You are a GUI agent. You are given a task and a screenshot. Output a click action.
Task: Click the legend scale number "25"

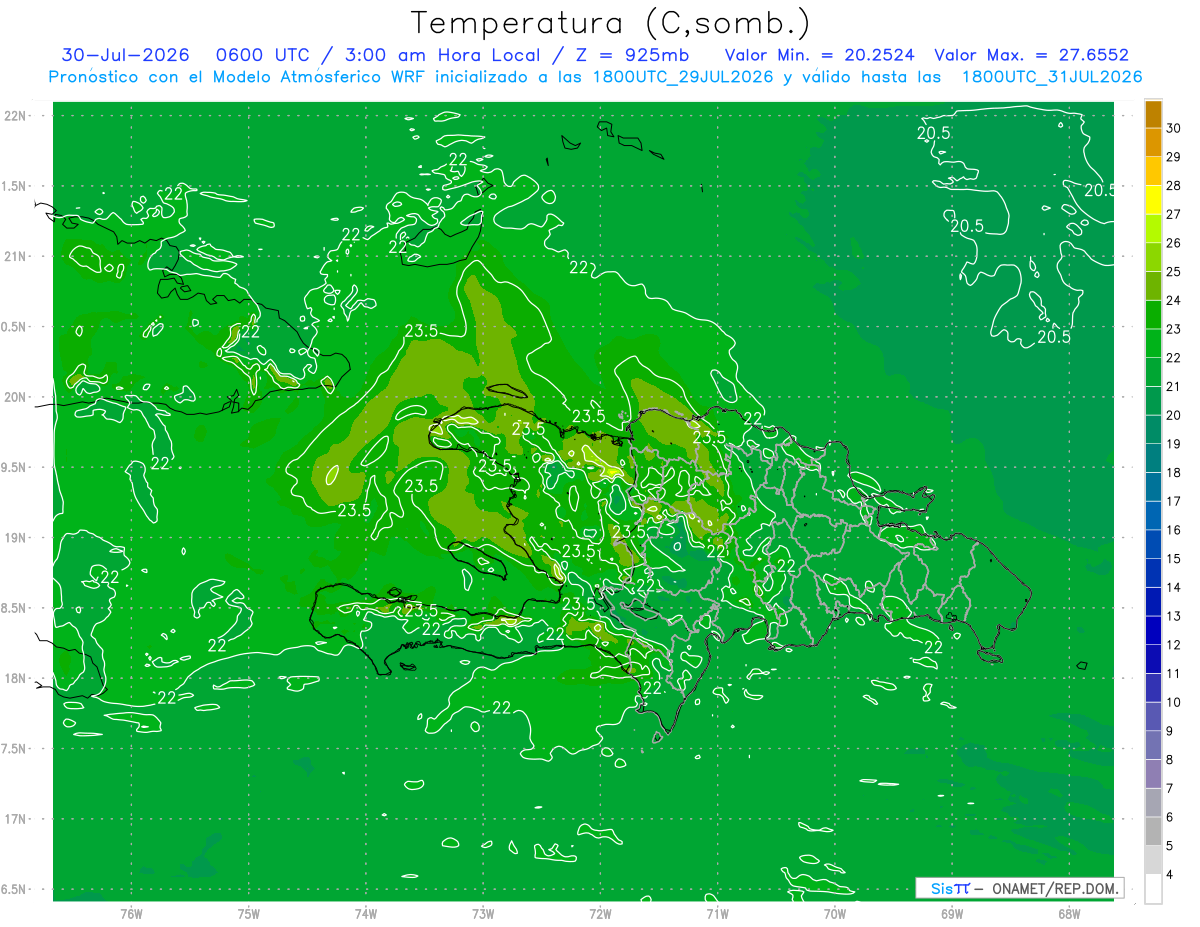point(1174,272)
